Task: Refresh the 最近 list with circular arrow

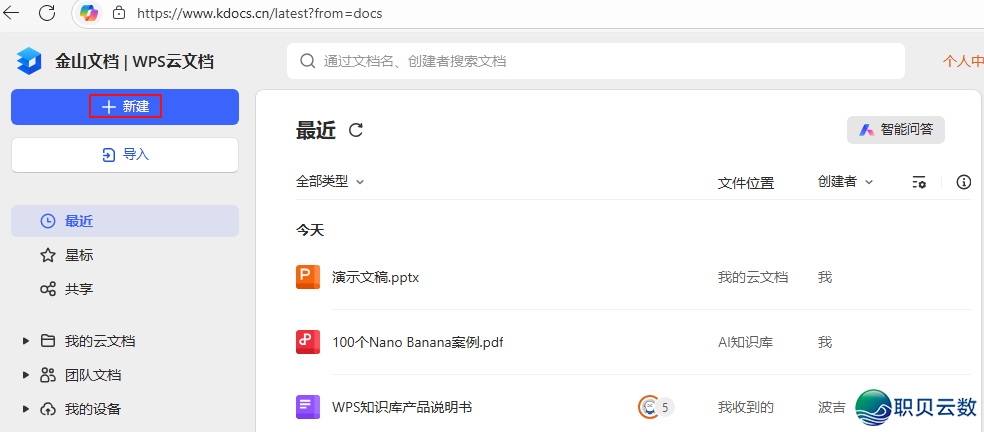Action: click(x=356, y=130)
